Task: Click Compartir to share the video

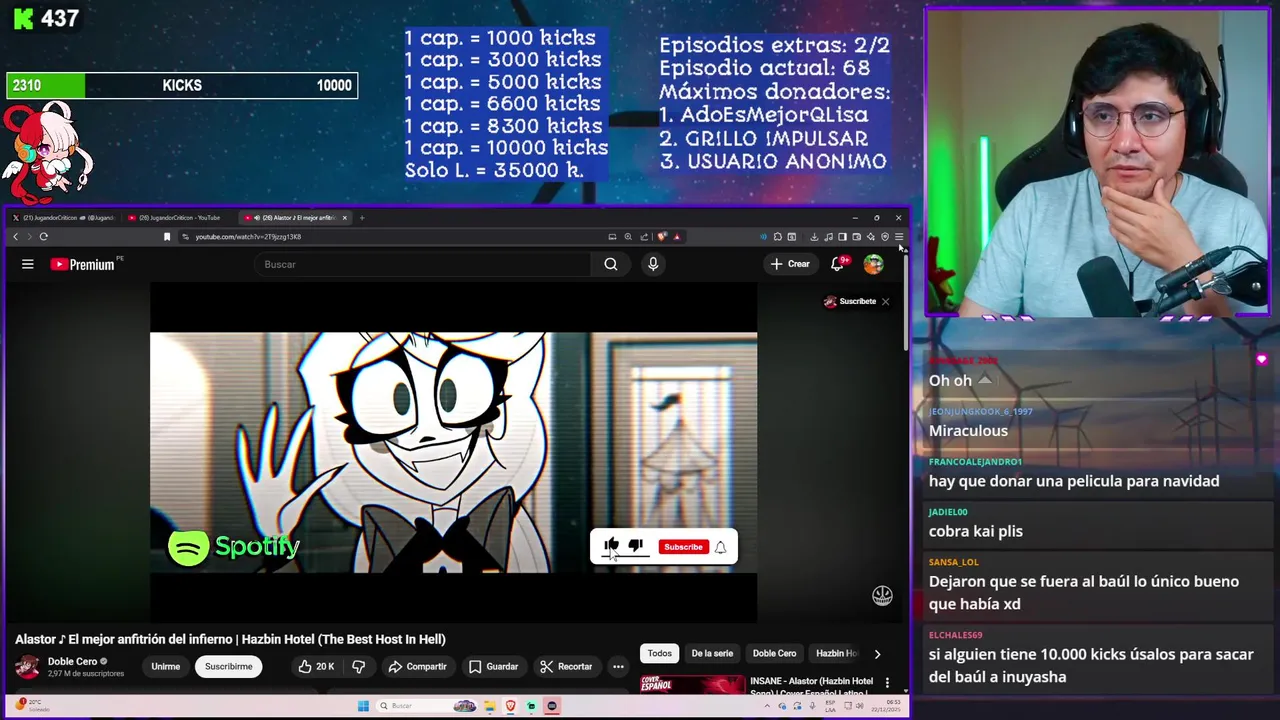Action: pyautogui.click(x=418, y=666)
